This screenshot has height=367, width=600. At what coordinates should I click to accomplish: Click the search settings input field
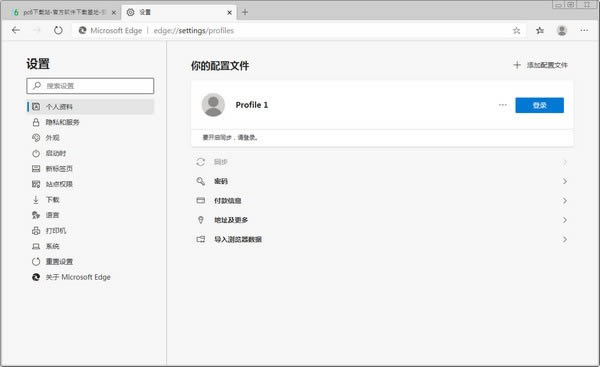[x=90, y=86]
